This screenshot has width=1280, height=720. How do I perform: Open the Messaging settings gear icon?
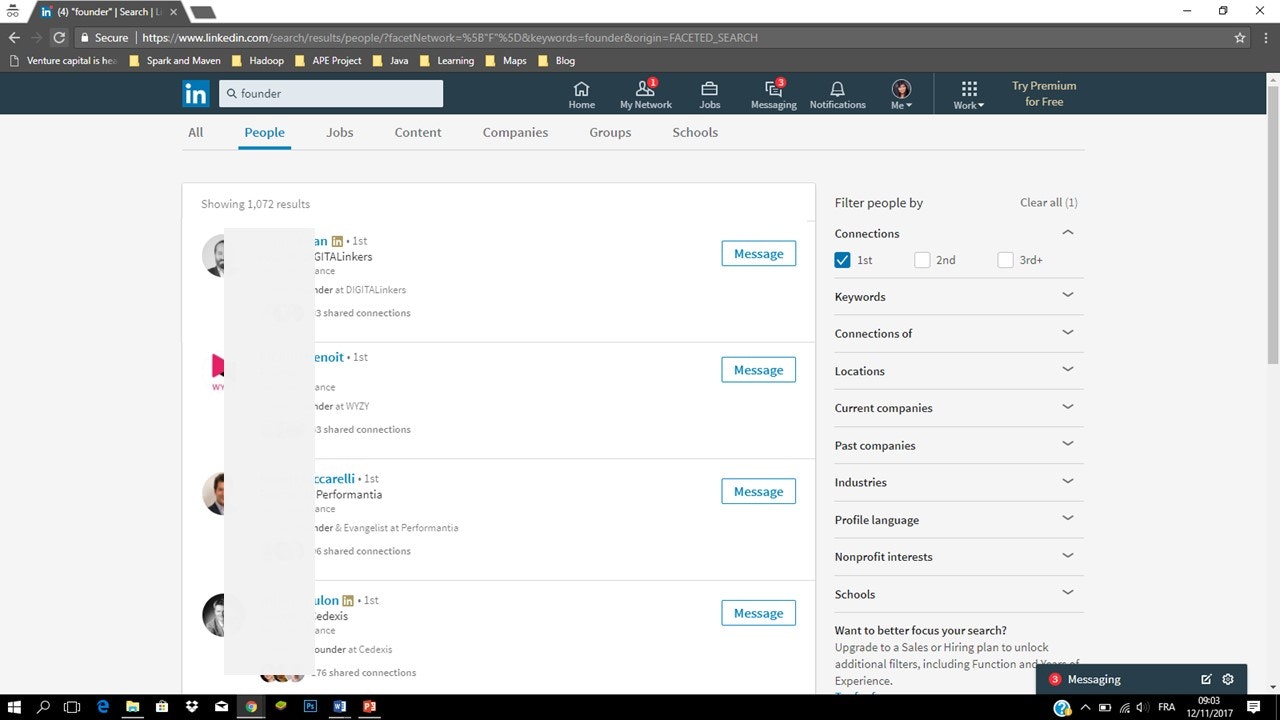click(1228, 679)
